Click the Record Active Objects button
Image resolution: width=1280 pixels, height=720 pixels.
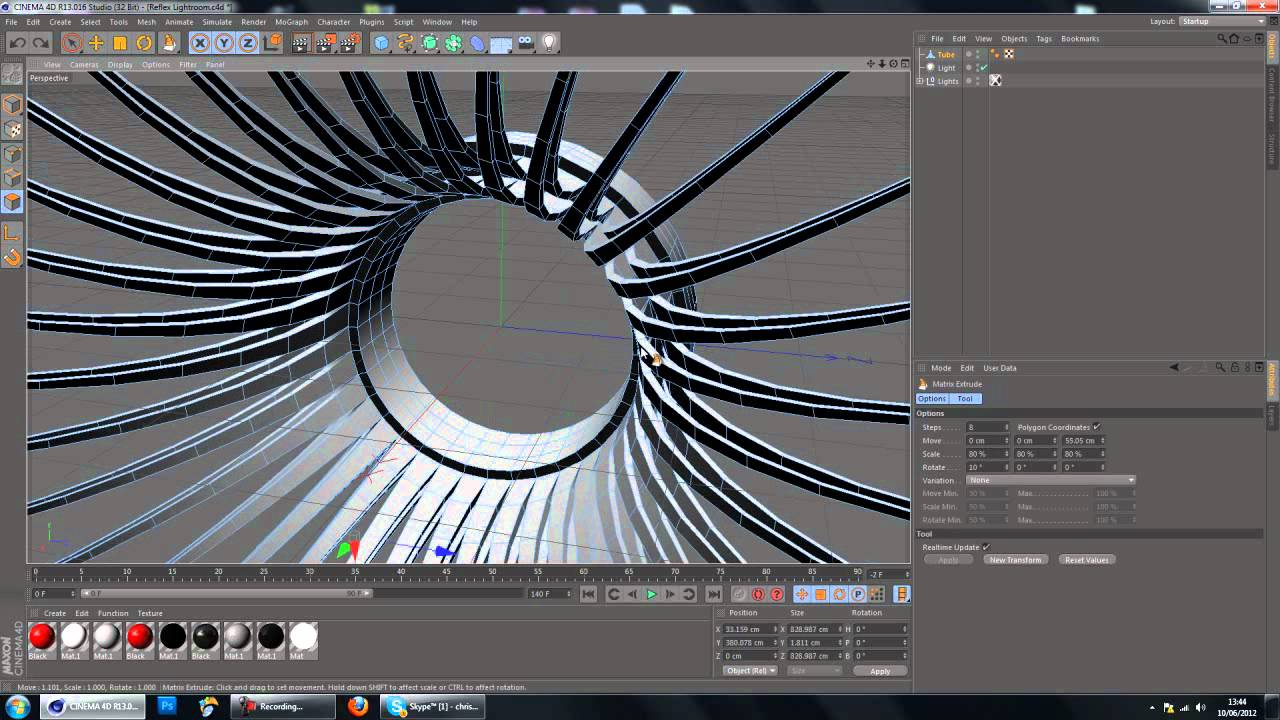(x=739, y=594)
